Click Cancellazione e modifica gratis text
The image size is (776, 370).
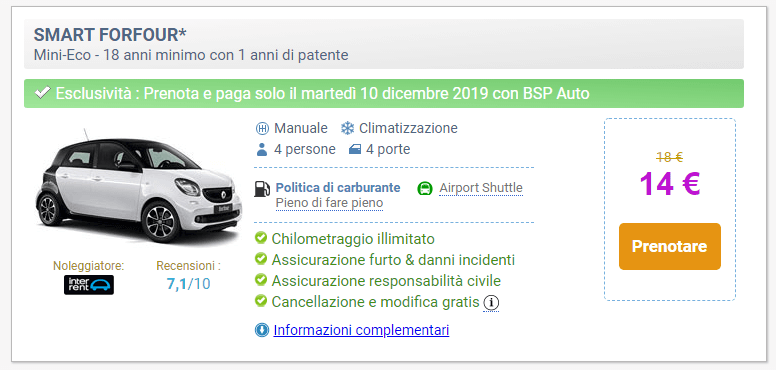click(375, 302)
